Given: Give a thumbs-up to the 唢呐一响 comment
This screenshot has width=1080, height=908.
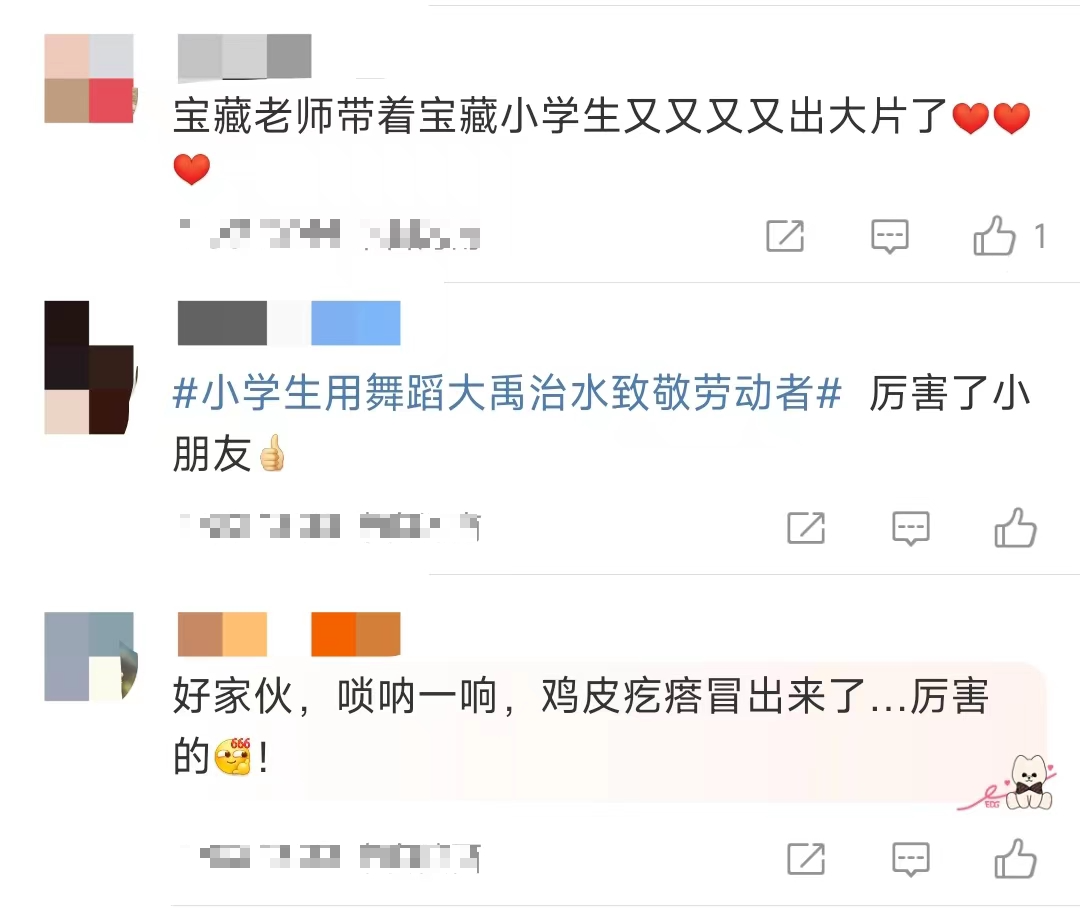Looking at the screenshot, I should tap(1015, 858).
